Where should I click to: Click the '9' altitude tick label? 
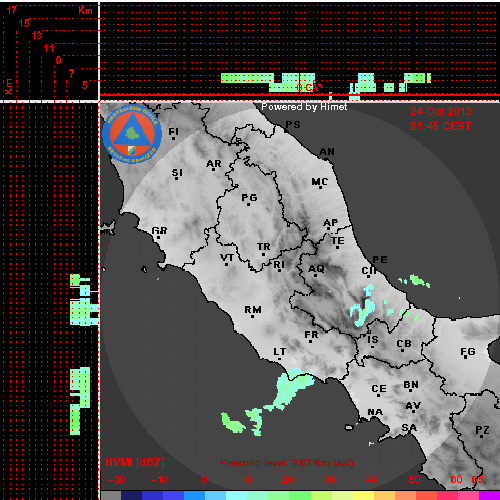tap(59, 60)
